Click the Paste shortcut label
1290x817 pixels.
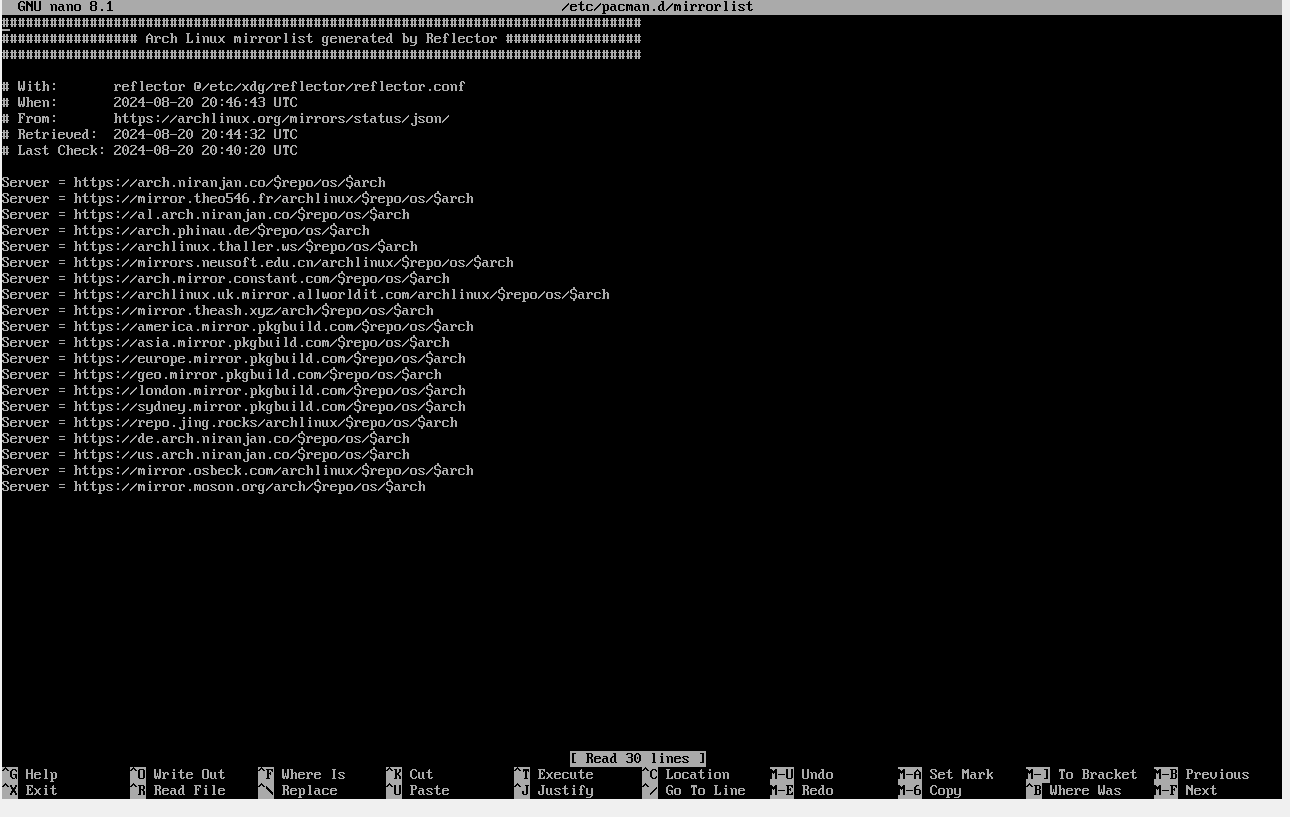tap(429, 790)
